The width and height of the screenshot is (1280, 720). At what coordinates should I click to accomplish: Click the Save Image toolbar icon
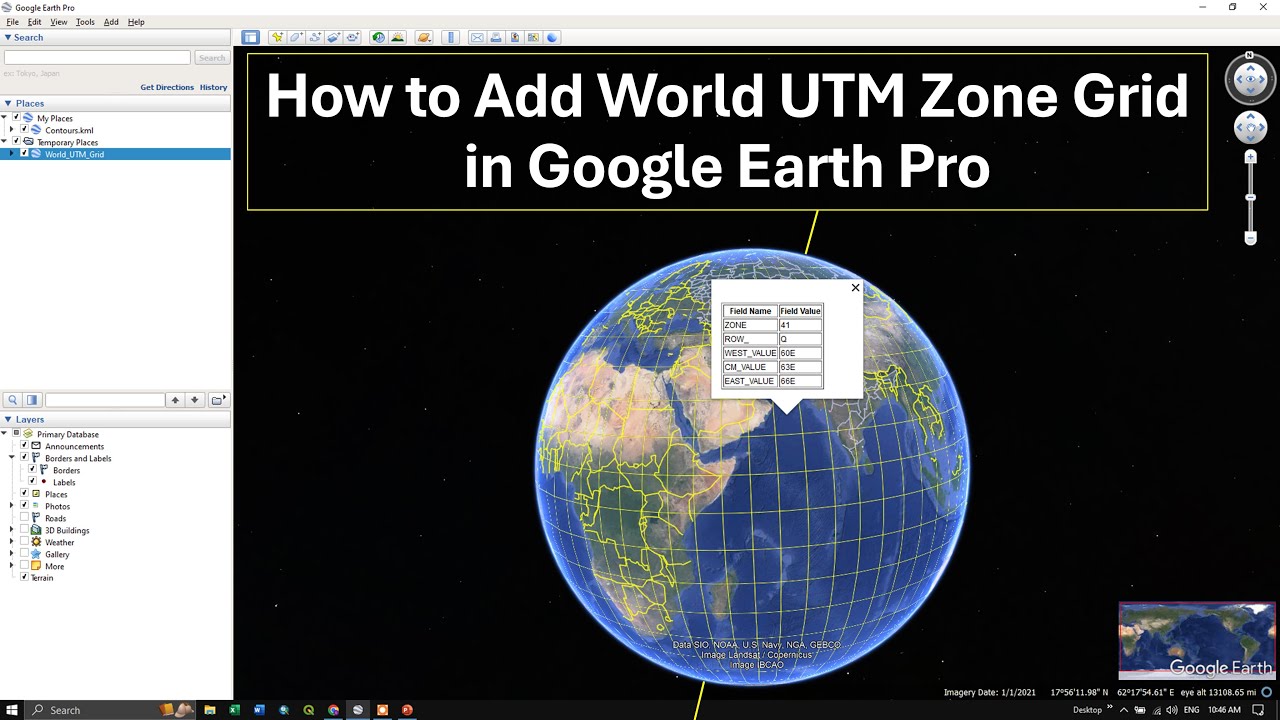coord(515,37)
